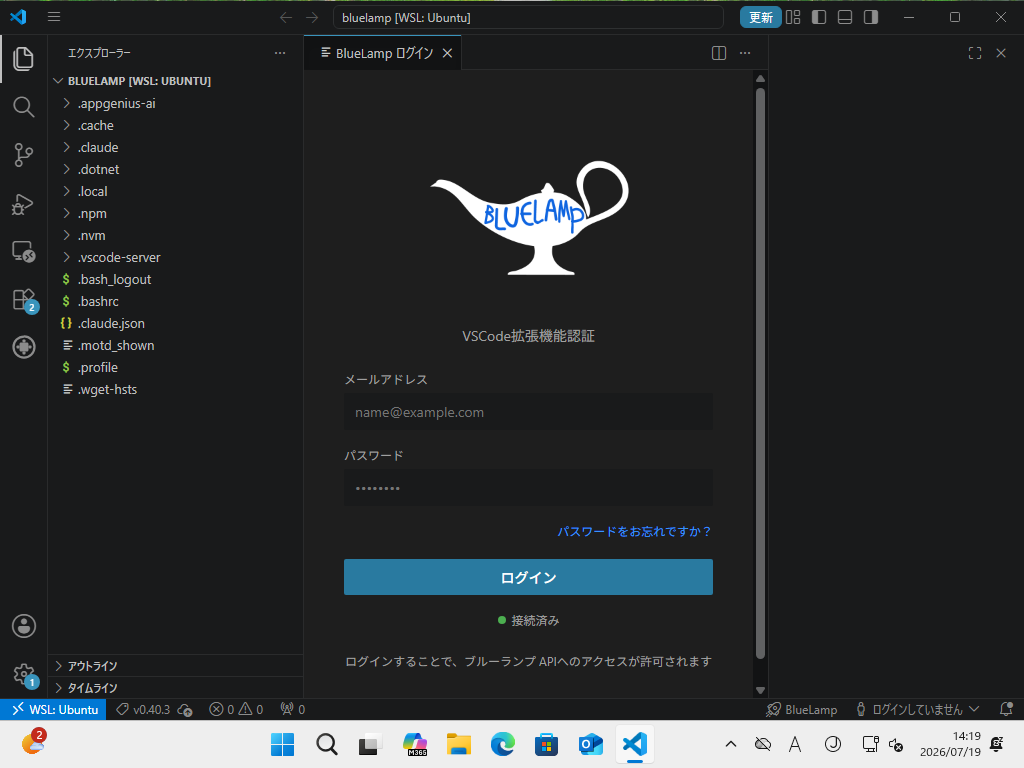The height and width of the screenshot is (768, 1024).
Task: Open the Windows Start menu
Action: pos(282,744)
